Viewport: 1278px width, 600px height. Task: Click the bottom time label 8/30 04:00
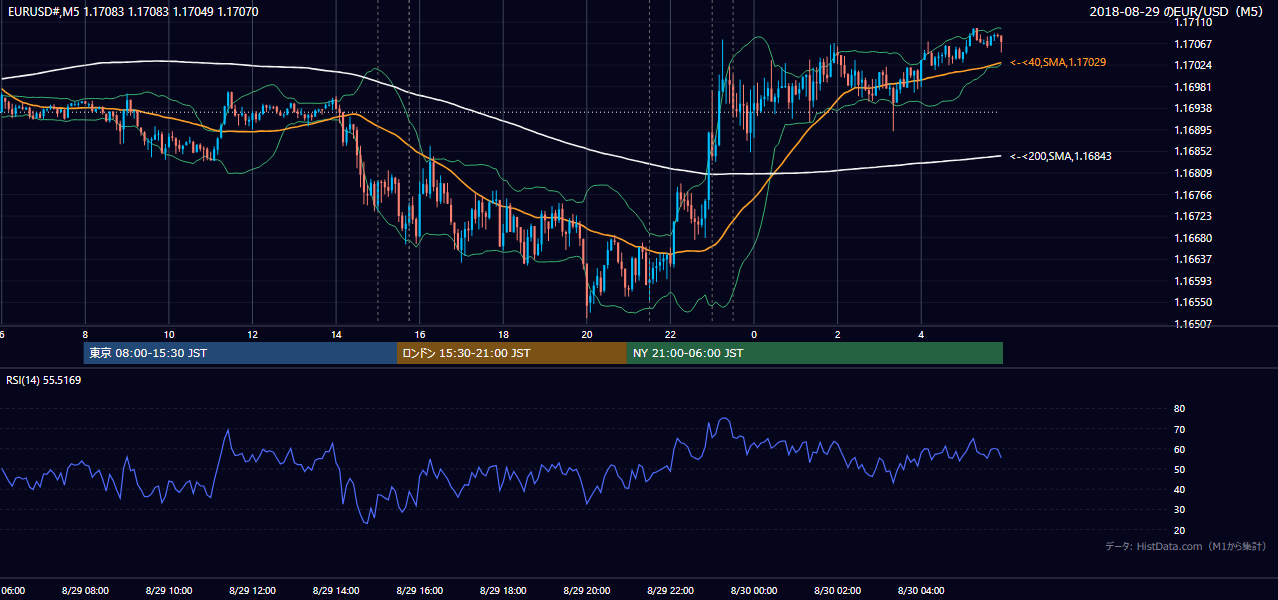pyautogui.click(x=922, y=591)
